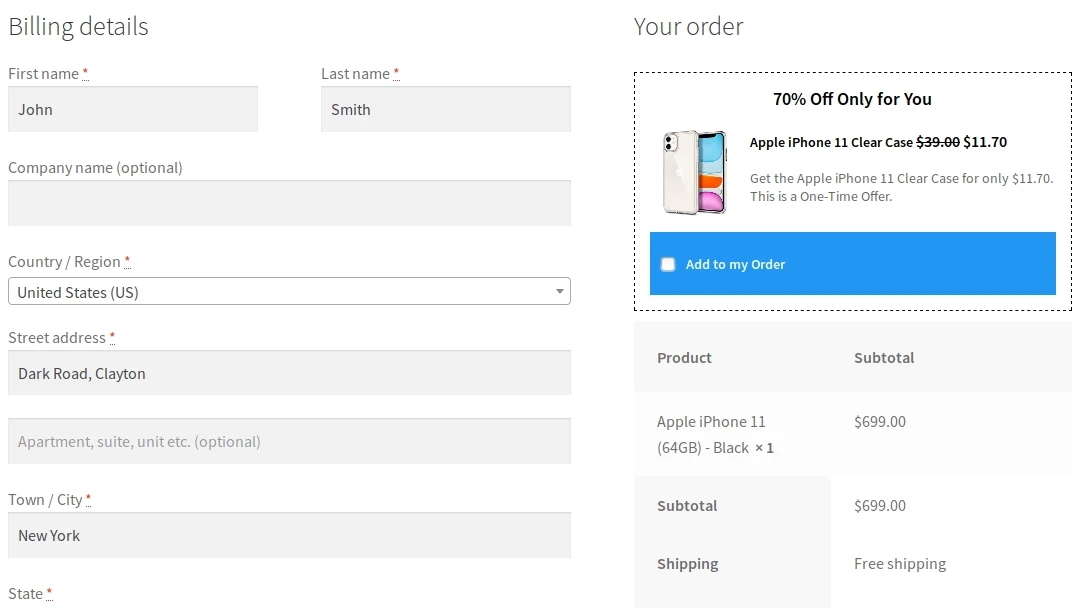Click the Your order heading
Viewport: 1080px width, 608px height.
(688, 26)
